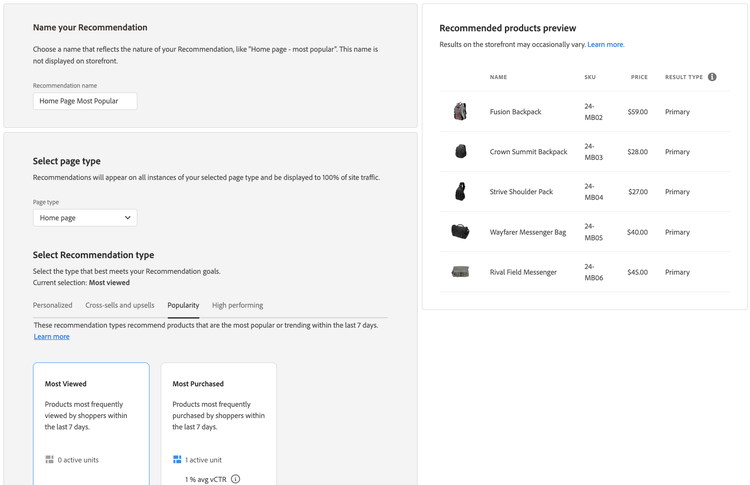Click the Page type dropdown chevron arrow

127,217
